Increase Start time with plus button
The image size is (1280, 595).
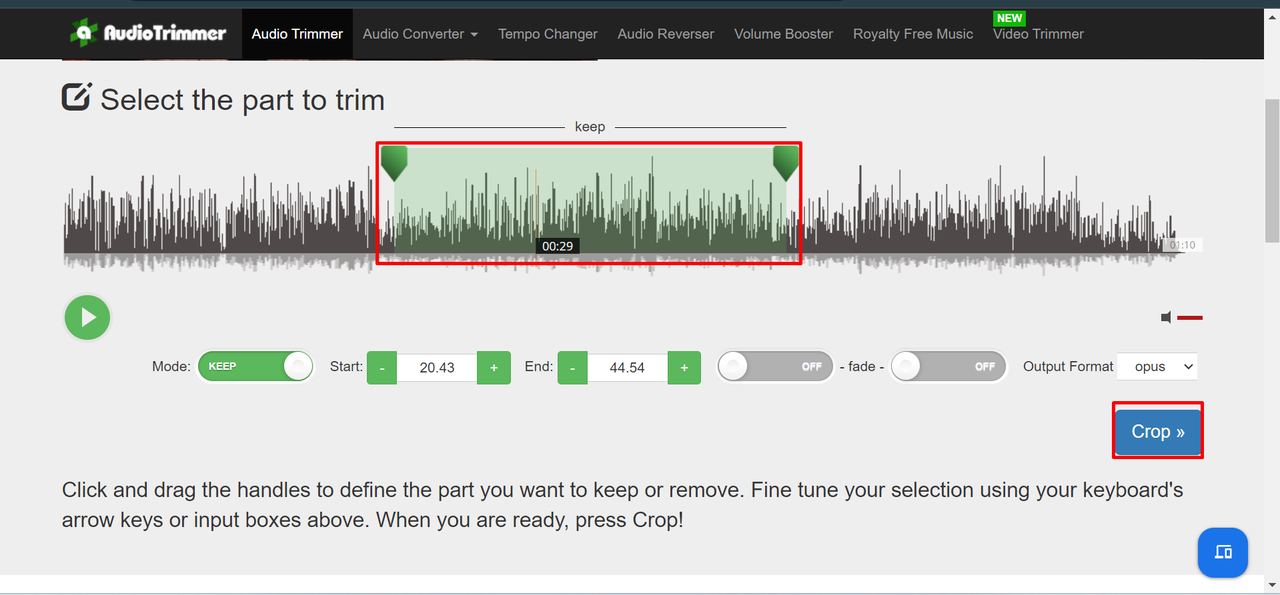click(494, 368)
